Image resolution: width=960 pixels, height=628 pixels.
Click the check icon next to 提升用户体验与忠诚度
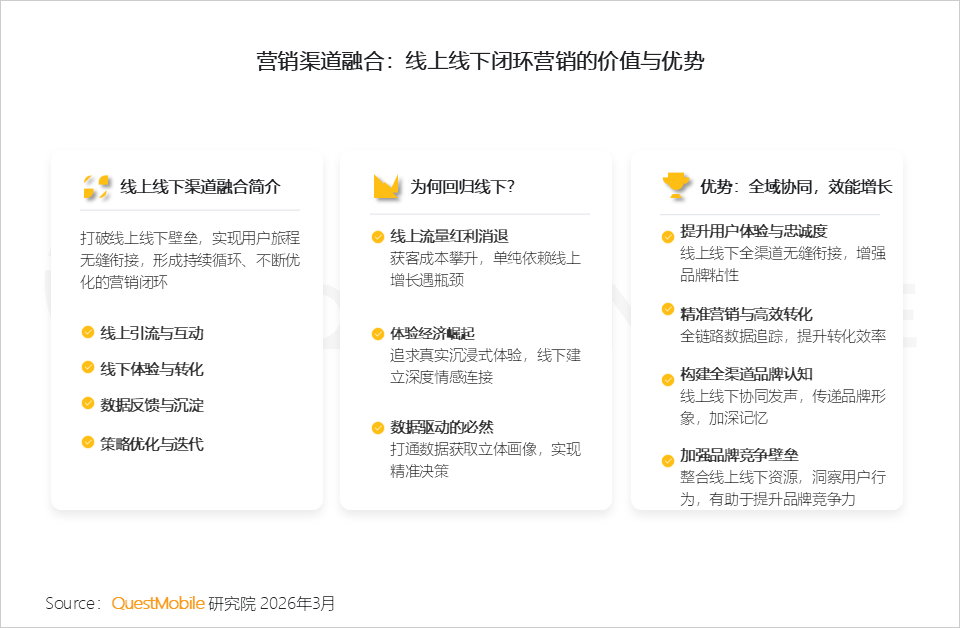668,237
